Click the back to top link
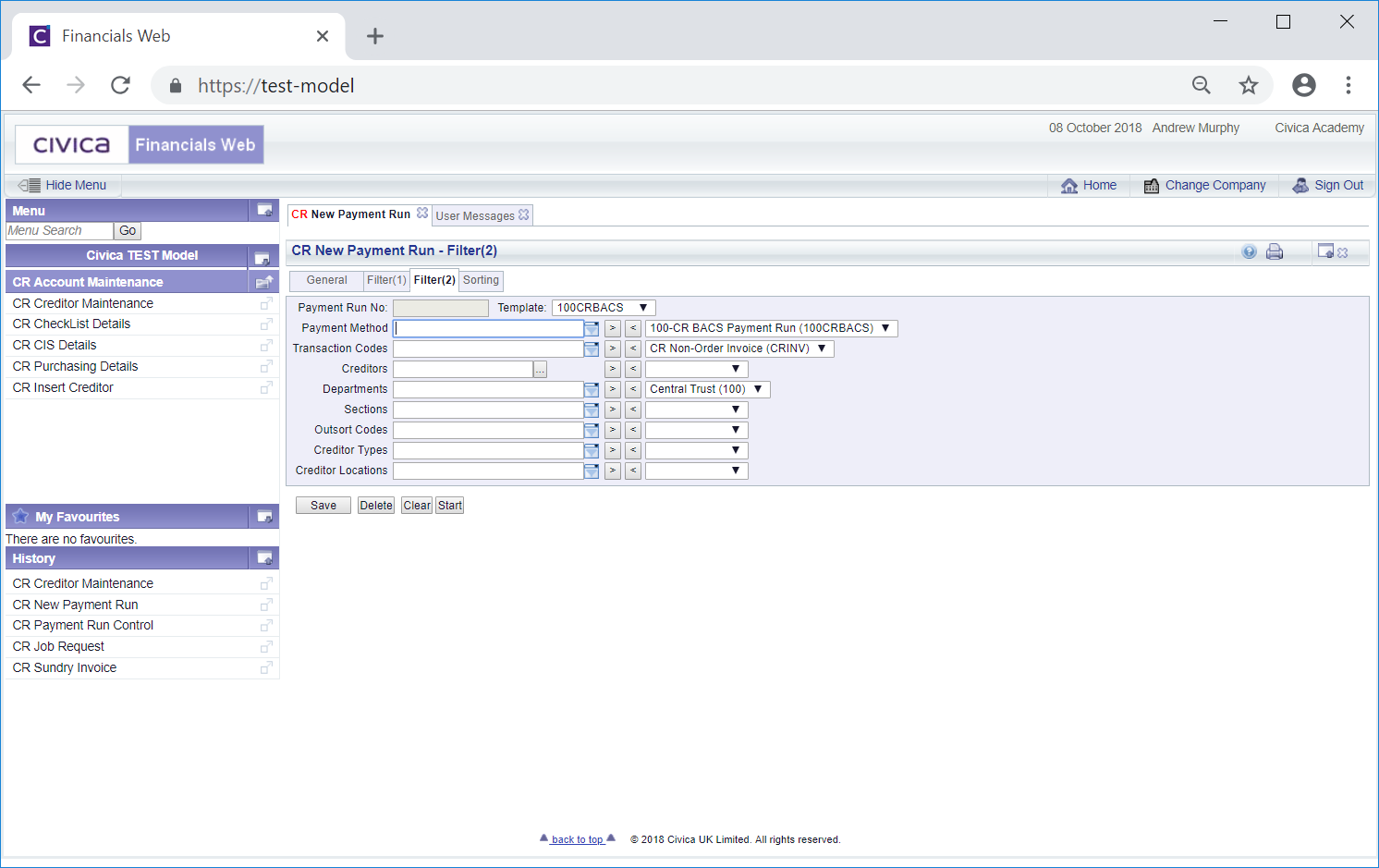Image resolution: width=1379 pixels, height=868 pixels. click(x=578, y=839)
